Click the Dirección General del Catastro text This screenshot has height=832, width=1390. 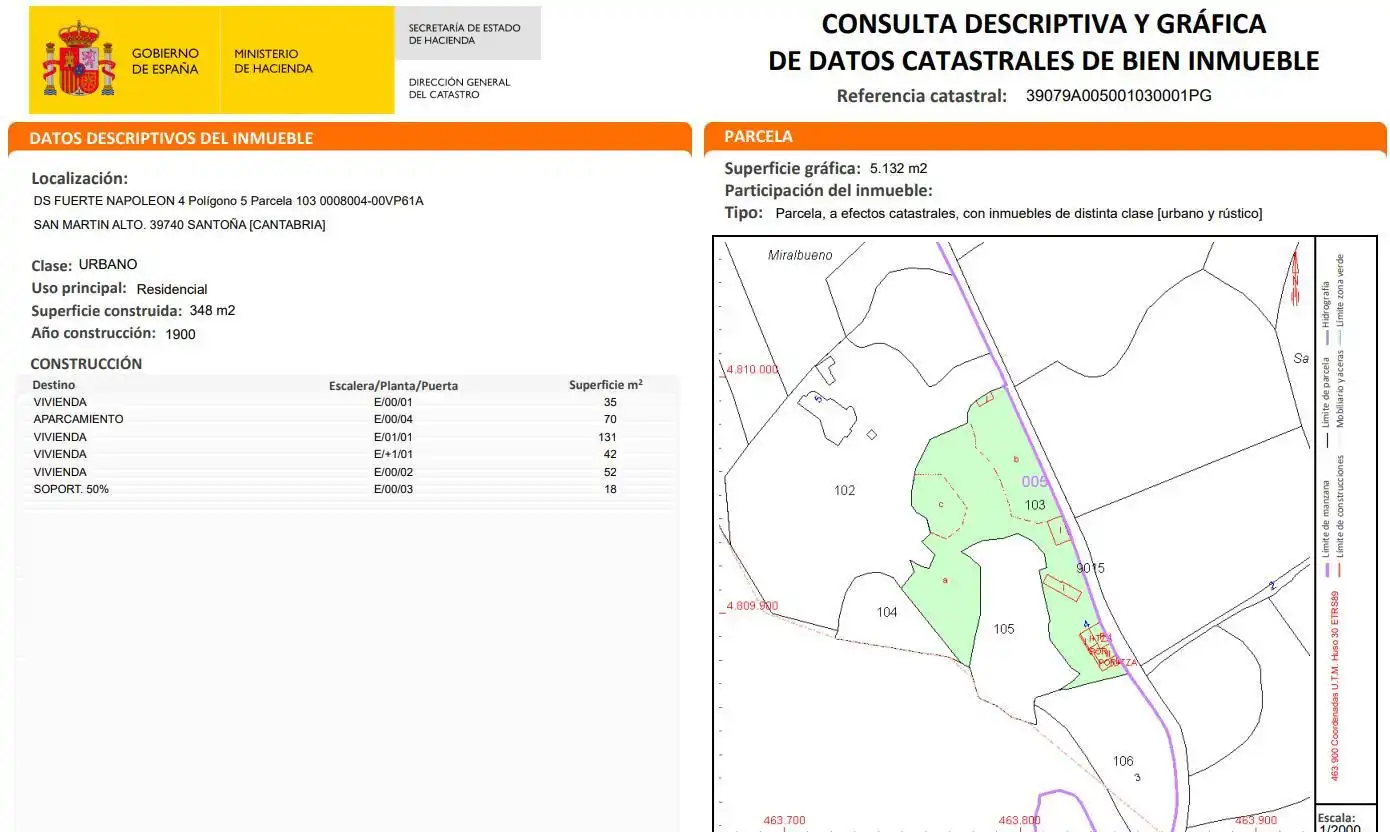click(459, 88)
